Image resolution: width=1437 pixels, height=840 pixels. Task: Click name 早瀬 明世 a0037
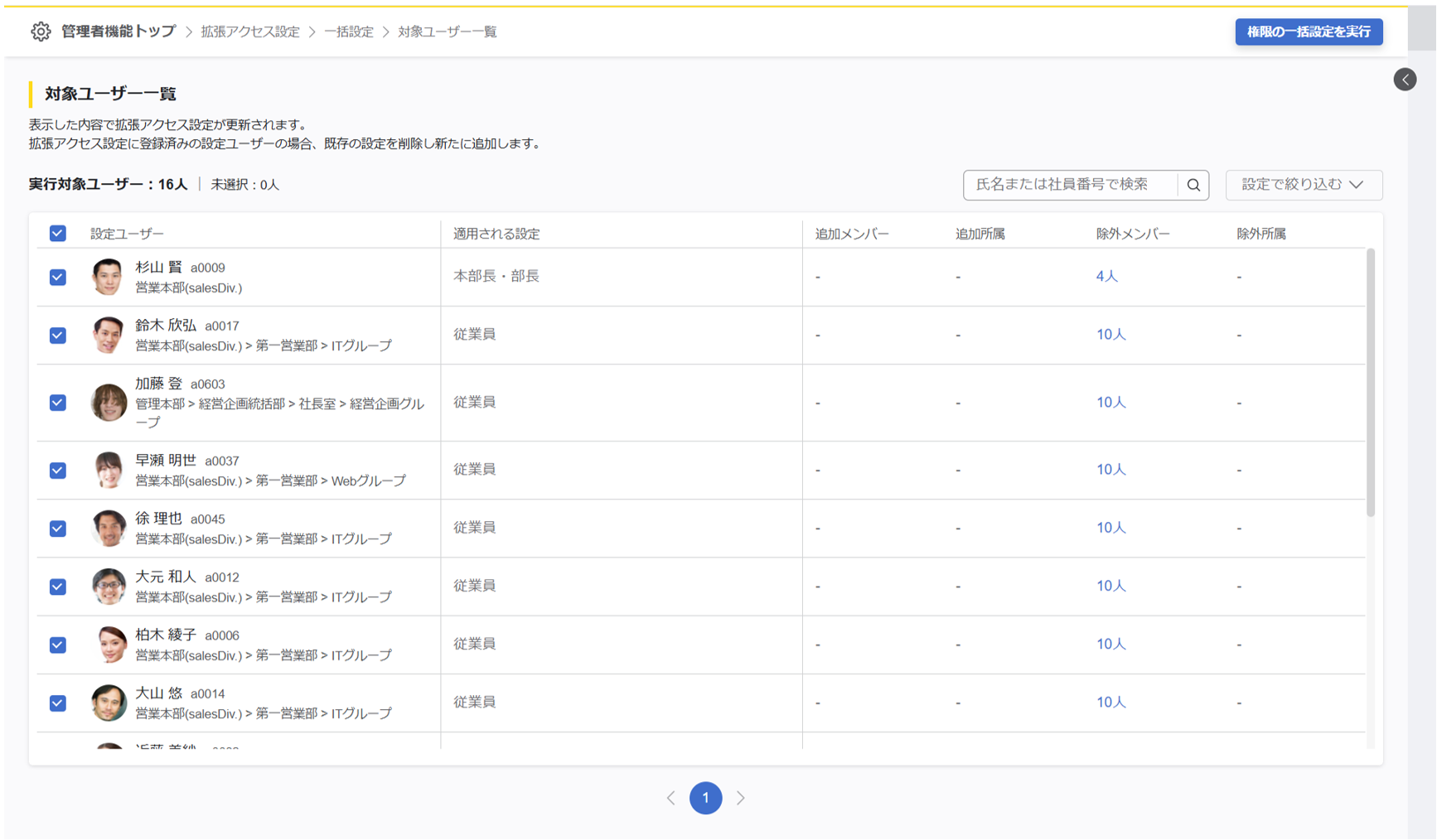click(187, 460)
